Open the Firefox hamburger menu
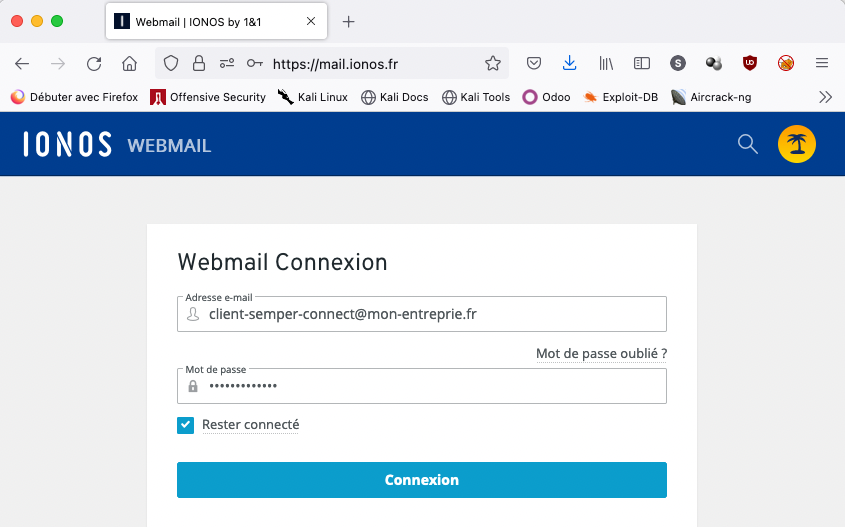 click(822, 63)
